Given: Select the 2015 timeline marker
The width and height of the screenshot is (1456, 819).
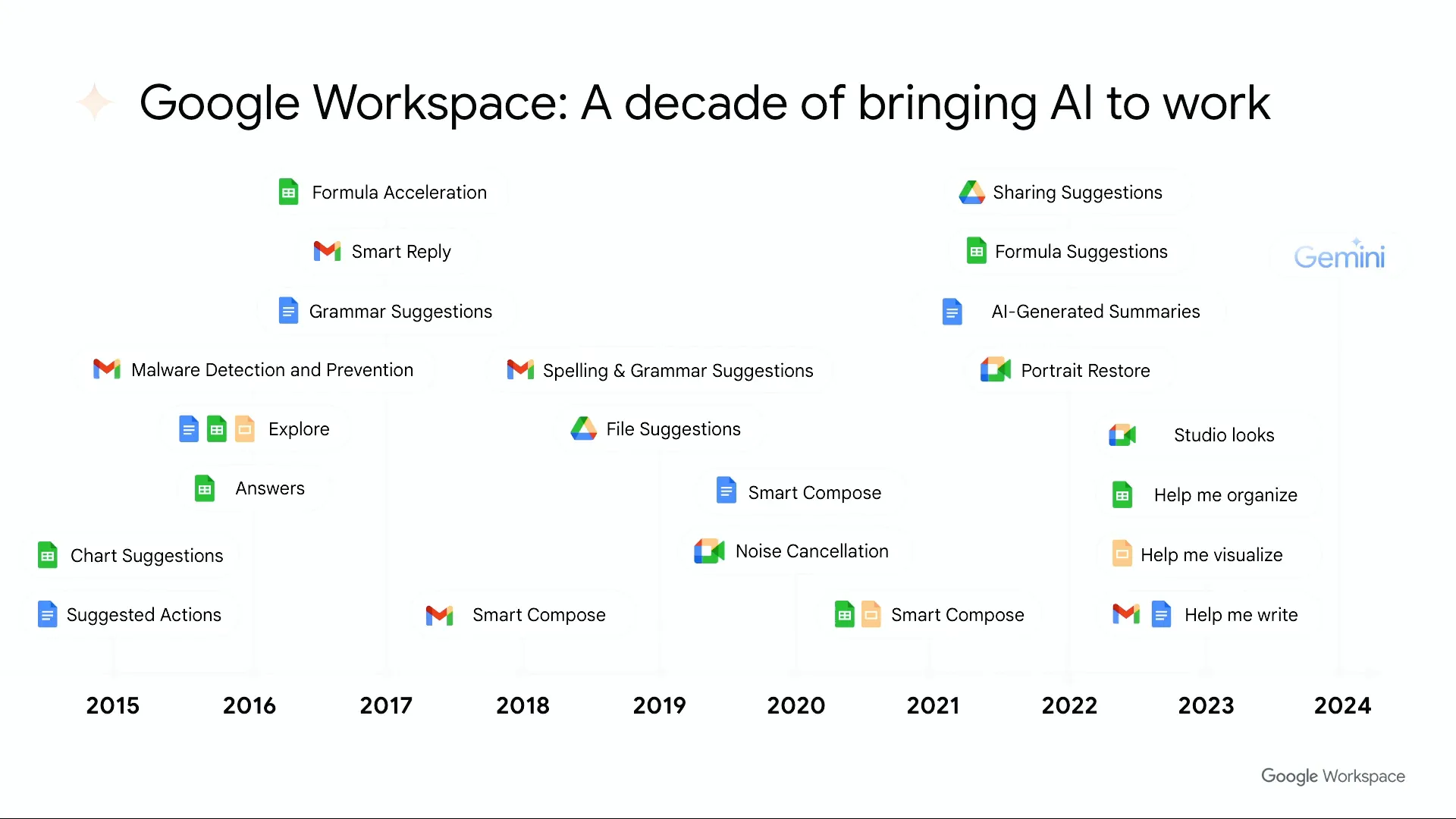Looking at the screenshot, I should (113, 705).
